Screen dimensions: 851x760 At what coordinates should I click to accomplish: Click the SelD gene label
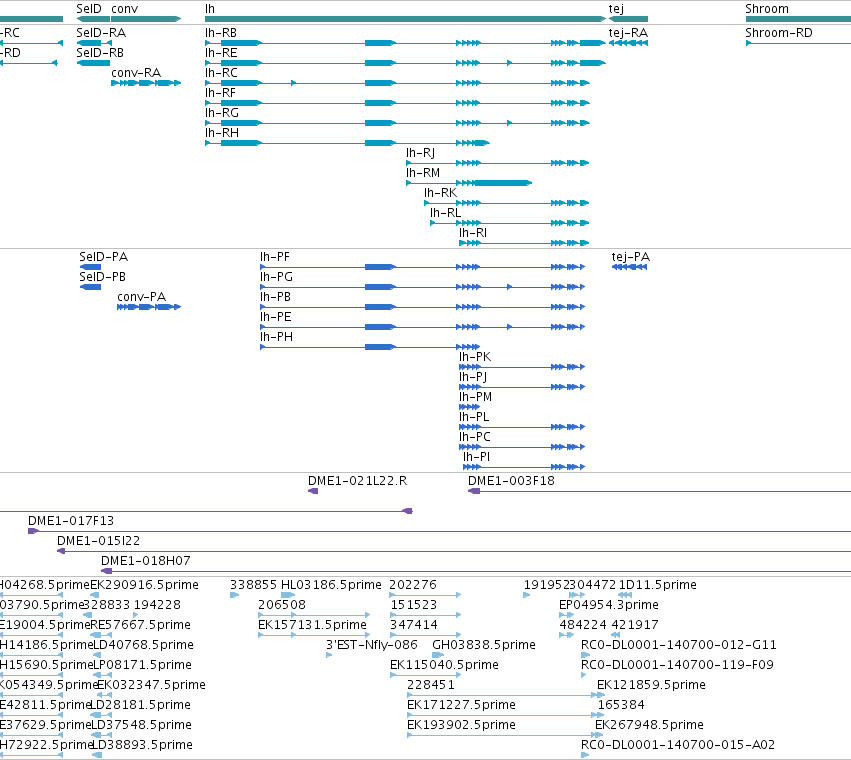click(x=89, y=9)
